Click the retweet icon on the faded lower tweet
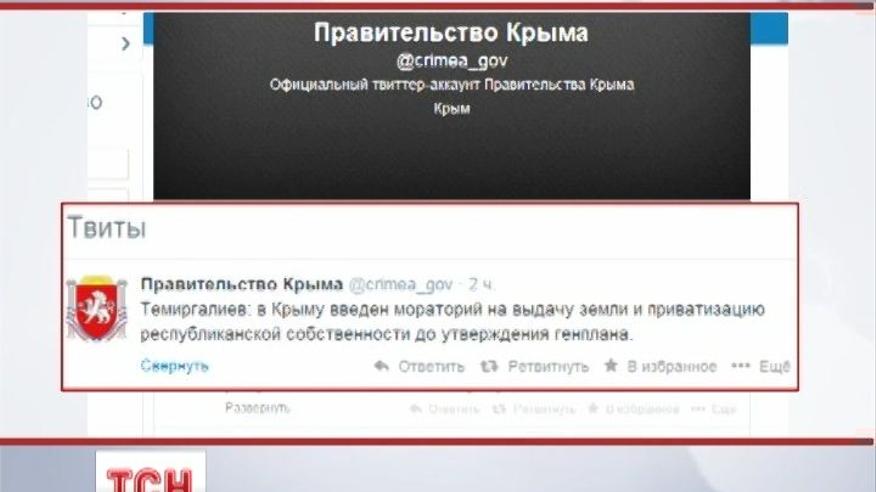Viewport: 876px width, 492px height. click(x=499, y=409)
